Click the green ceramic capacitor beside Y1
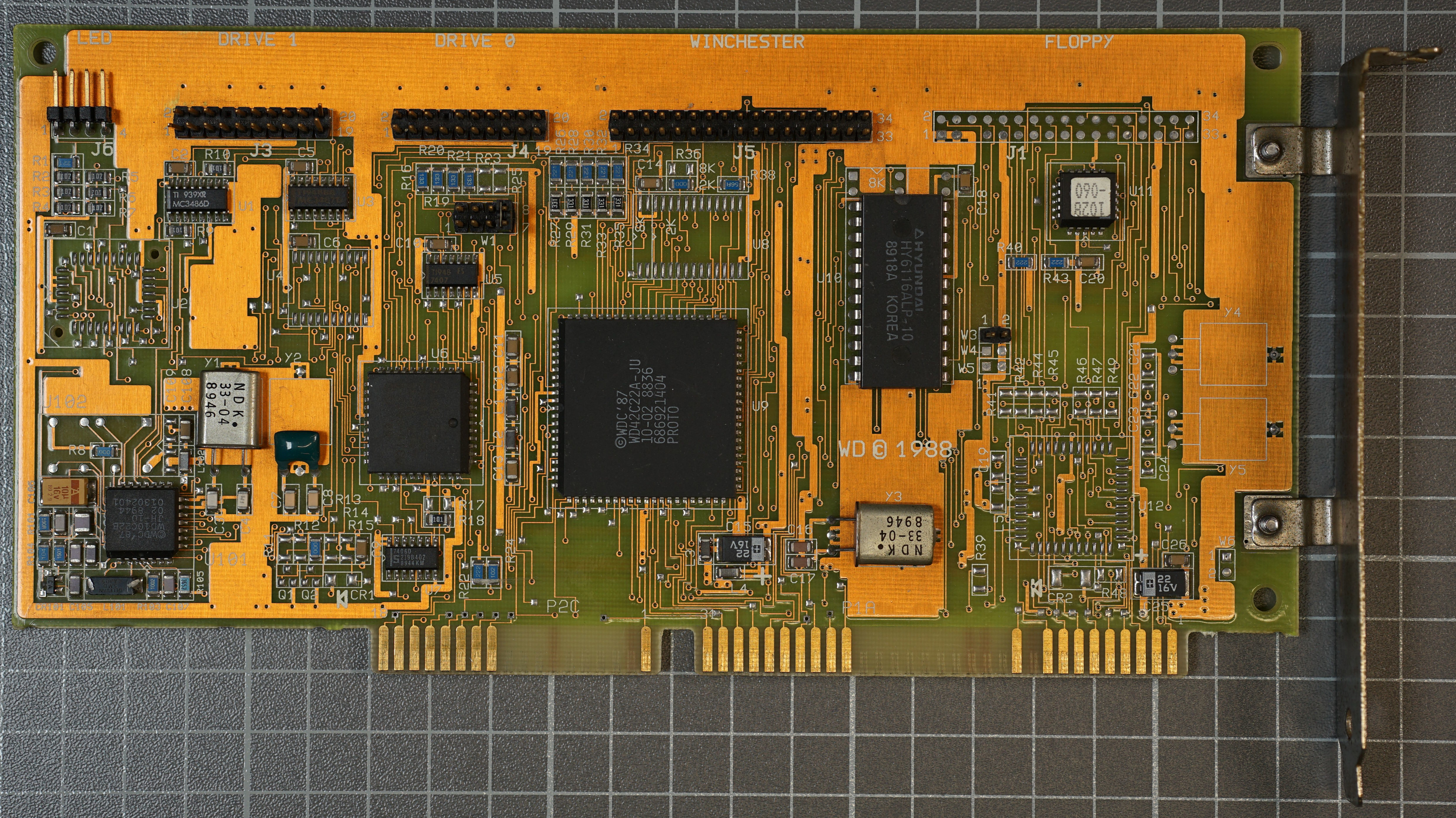Image resolution: width=1456 pixels, height=818 pixels. [x=297, y=447]
